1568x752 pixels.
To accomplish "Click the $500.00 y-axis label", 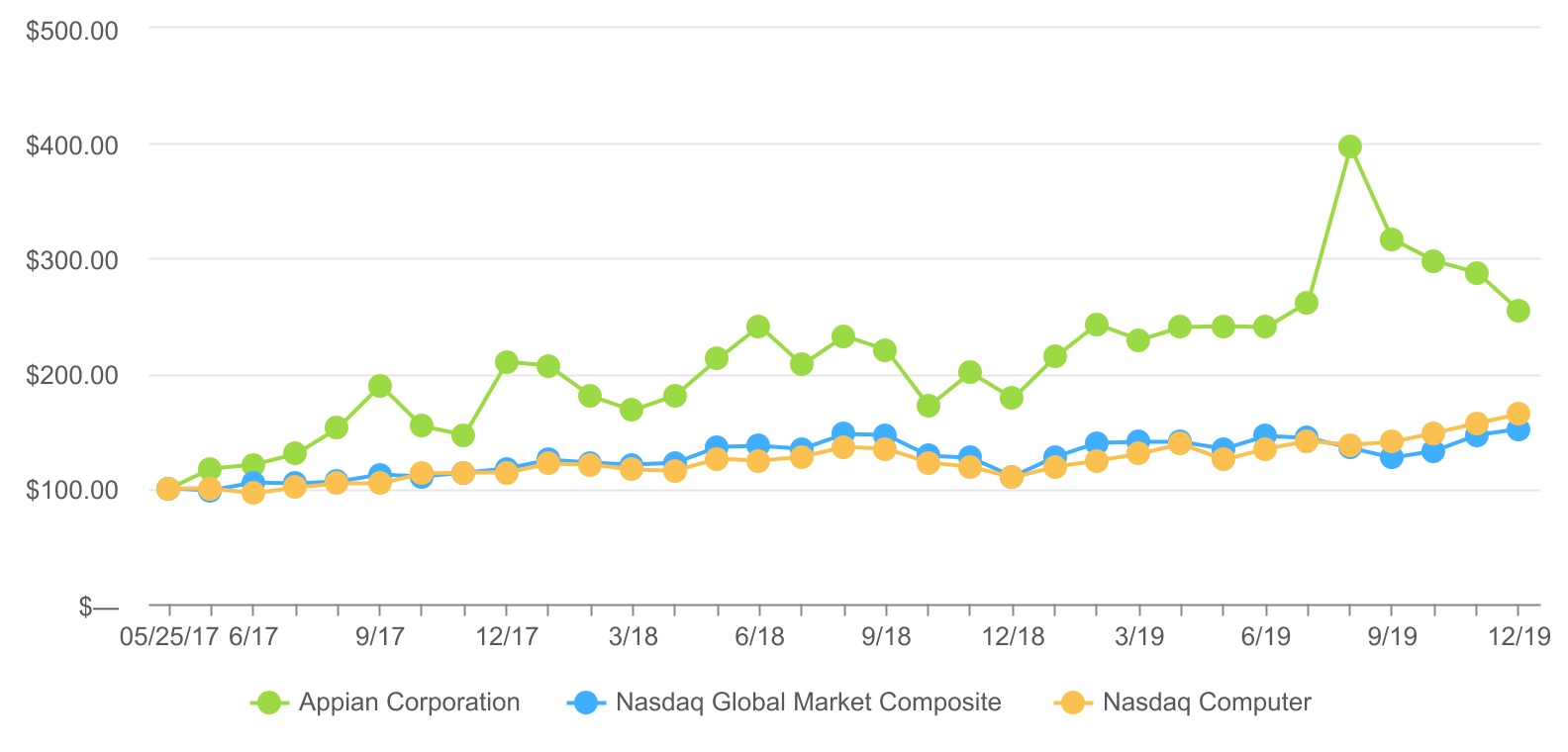I will pos(71,31).
